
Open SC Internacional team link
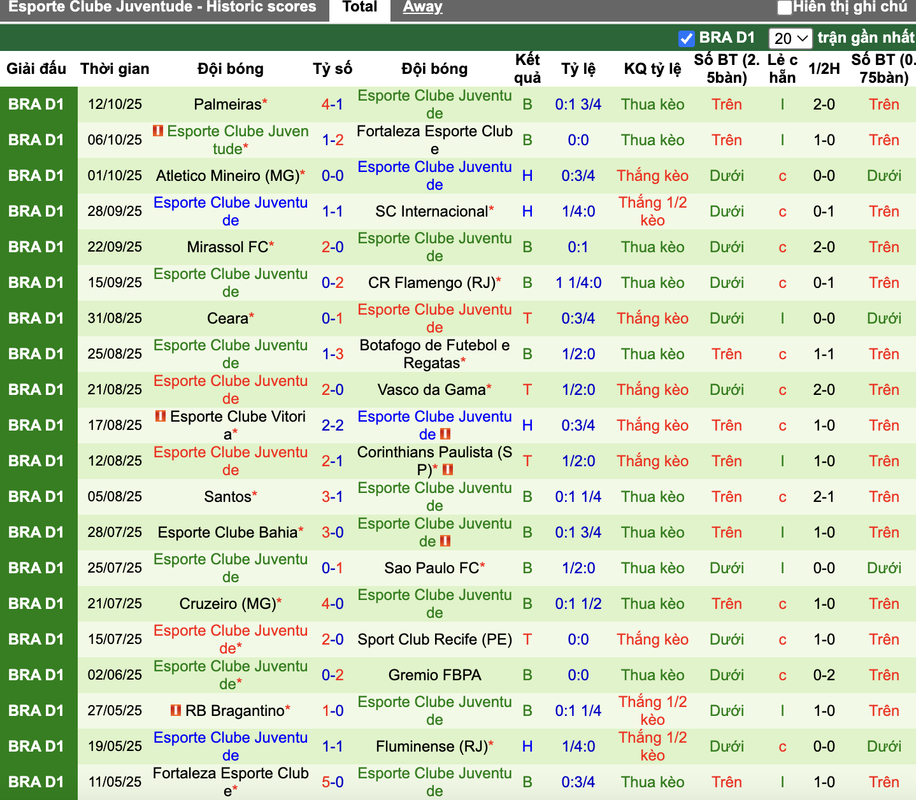click(431, 212)
